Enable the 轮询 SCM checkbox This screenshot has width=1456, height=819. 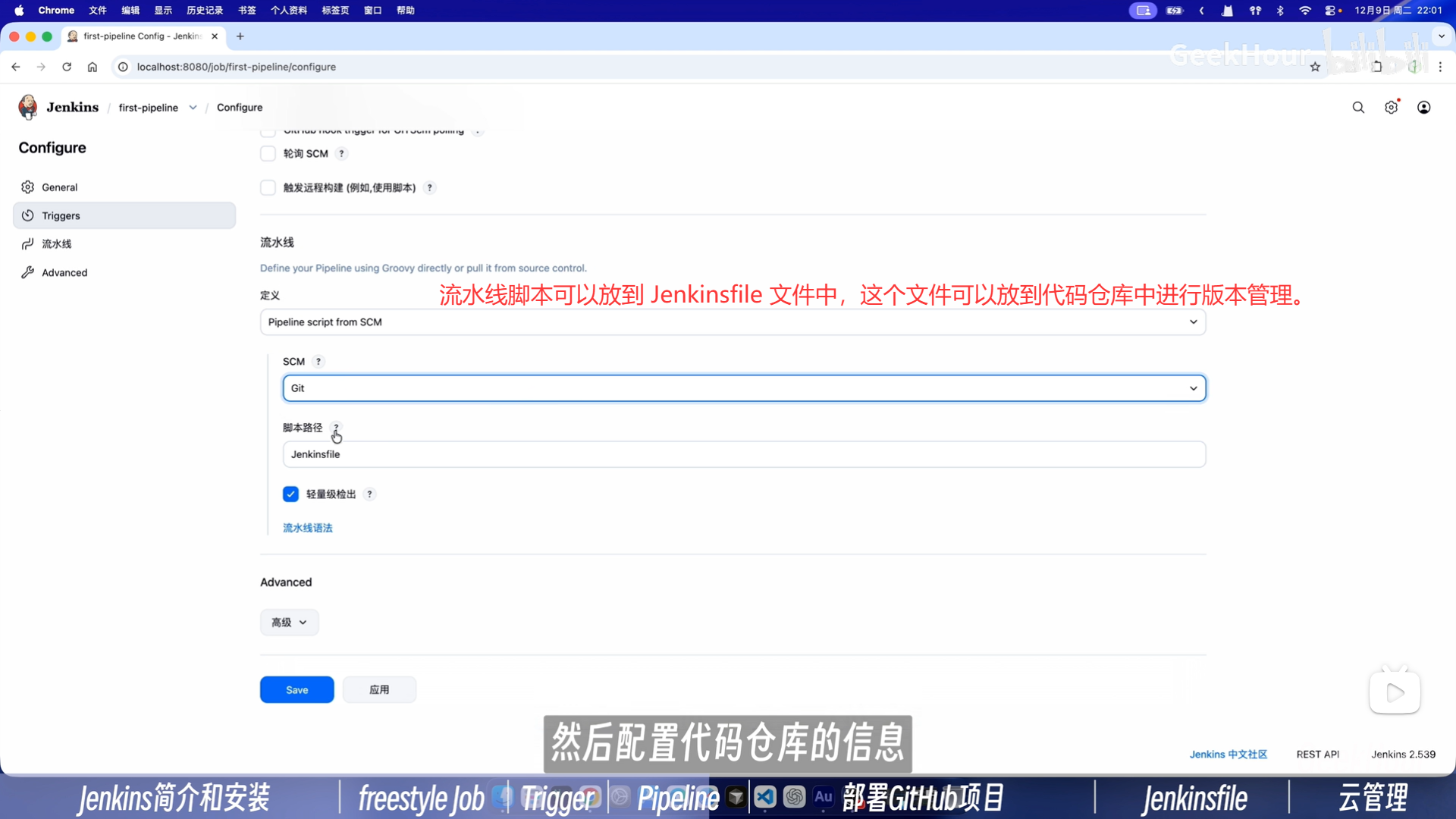[x=268, y=154]
